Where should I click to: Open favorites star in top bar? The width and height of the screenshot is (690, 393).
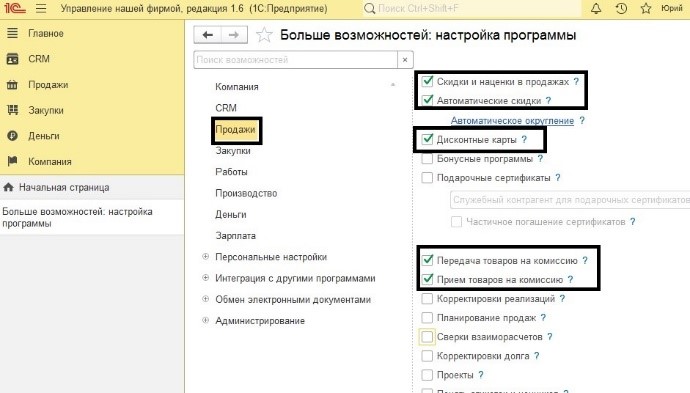[x=646, y=8]
